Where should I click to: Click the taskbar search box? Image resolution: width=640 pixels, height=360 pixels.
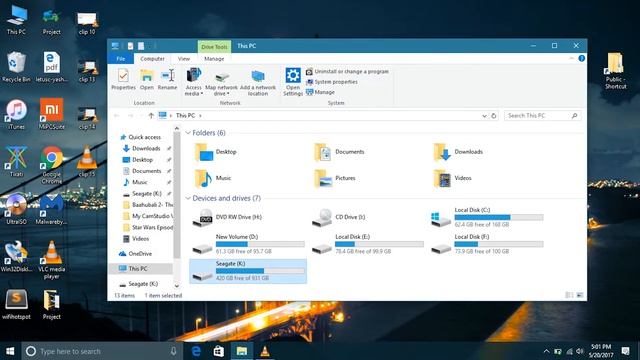tap(102, 351)
